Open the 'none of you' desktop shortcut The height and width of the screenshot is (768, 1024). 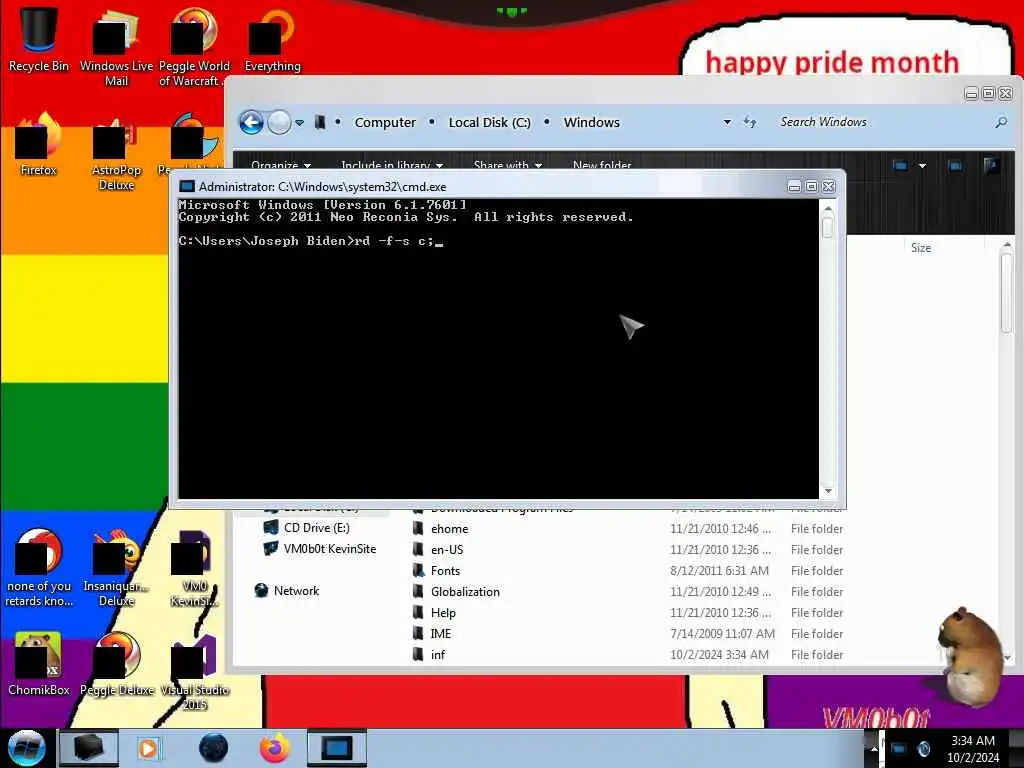click(x=39, y=568)
